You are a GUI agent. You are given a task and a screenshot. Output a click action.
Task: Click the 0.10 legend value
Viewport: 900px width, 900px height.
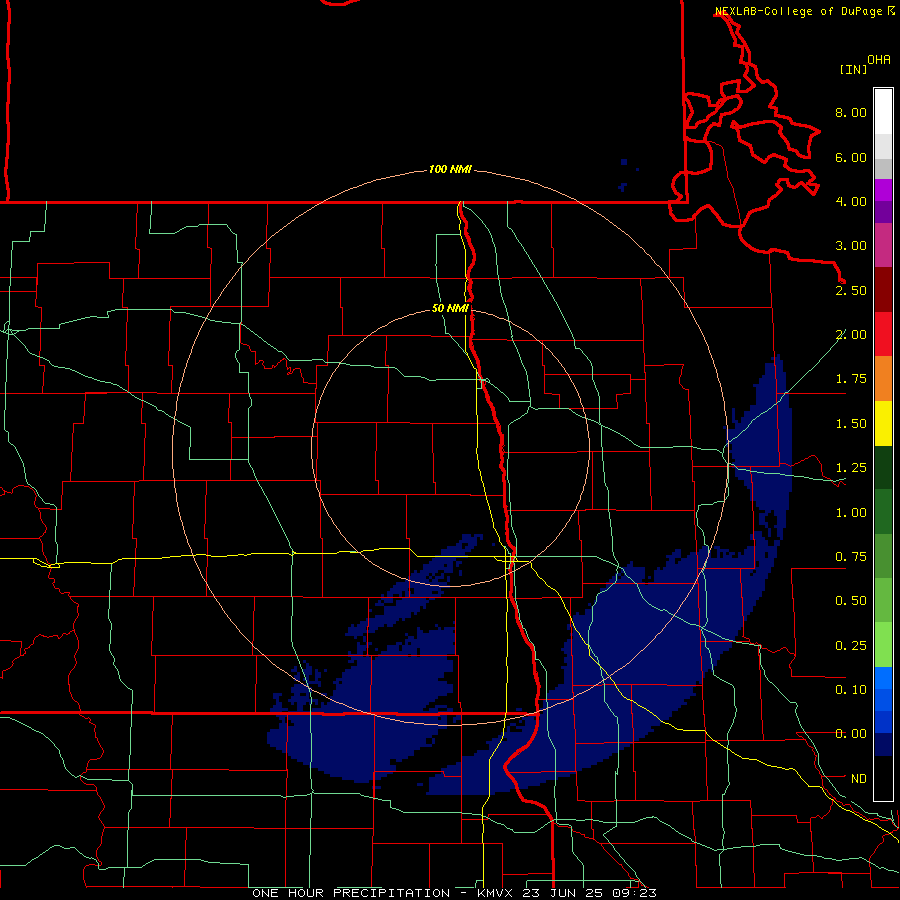(x=851, y=690)
